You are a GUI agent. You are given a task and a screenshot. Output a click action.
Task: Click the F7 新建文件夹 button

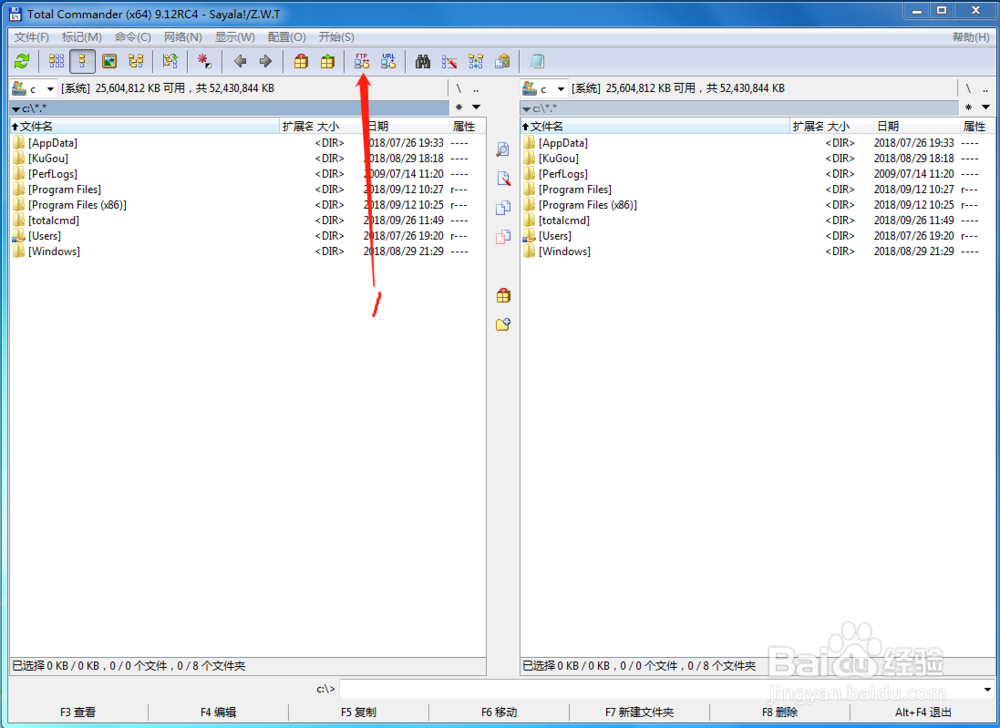click(639, 712)
